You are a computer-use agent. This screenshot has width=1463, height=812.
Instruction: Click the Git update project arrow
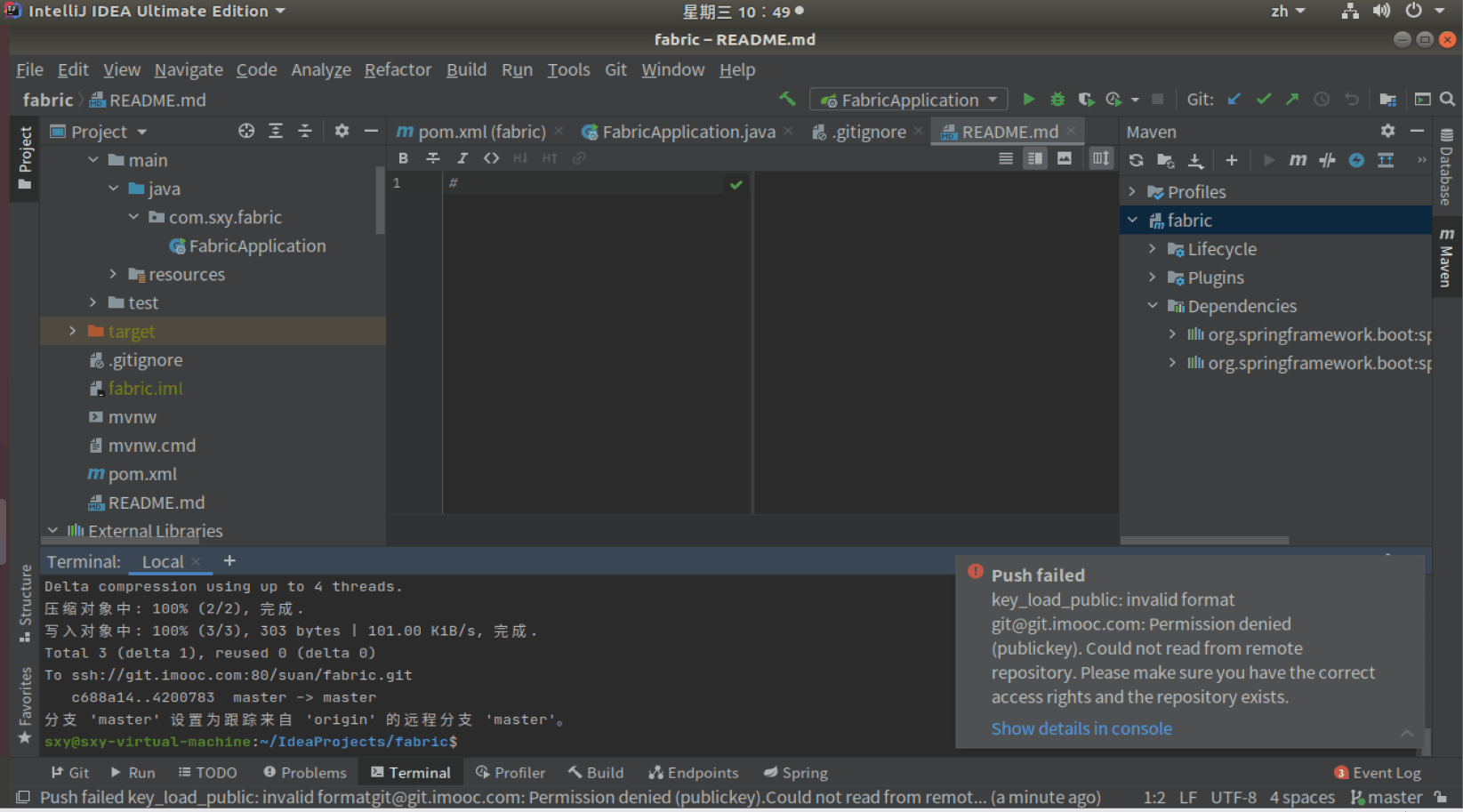(1234, 99)
